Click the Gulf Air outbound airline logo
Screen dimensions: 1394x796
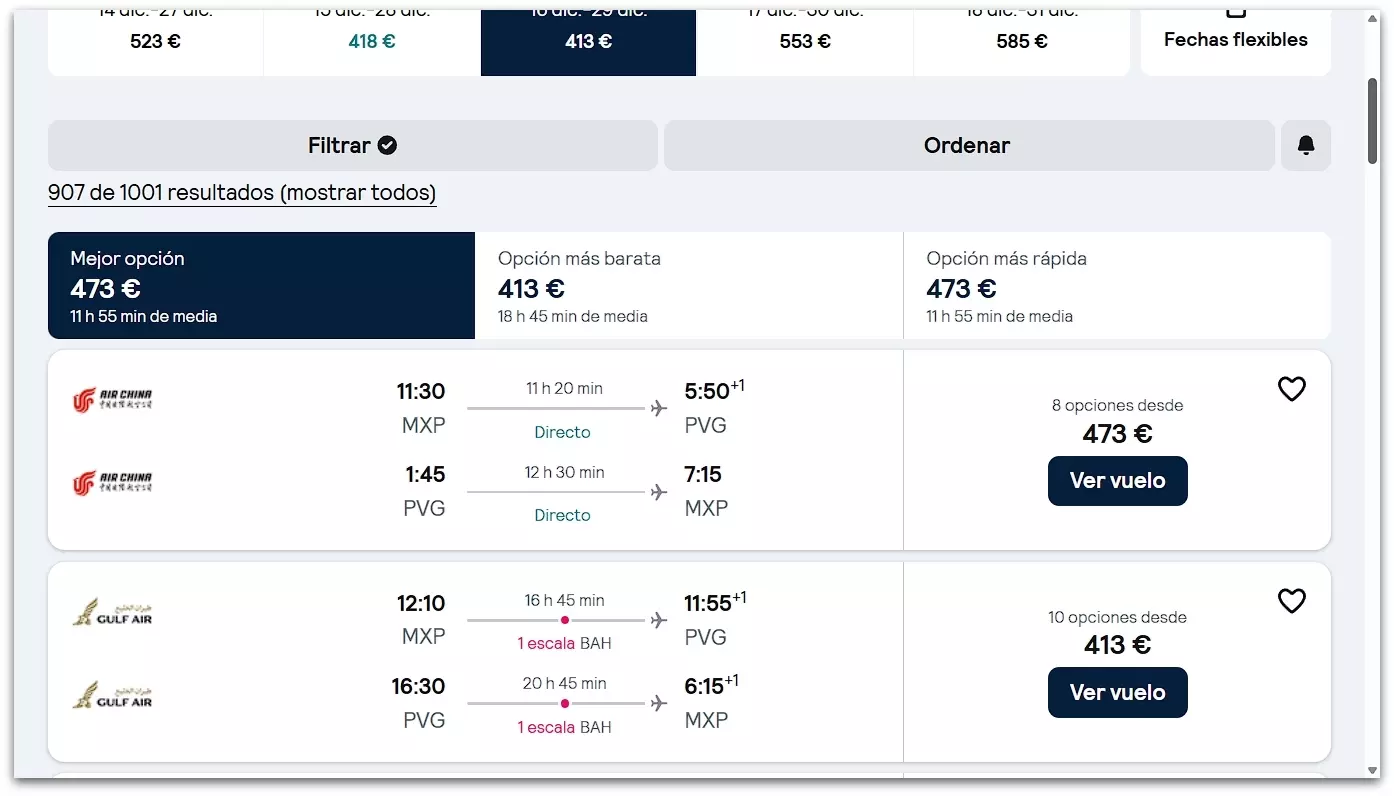point(112,612)
